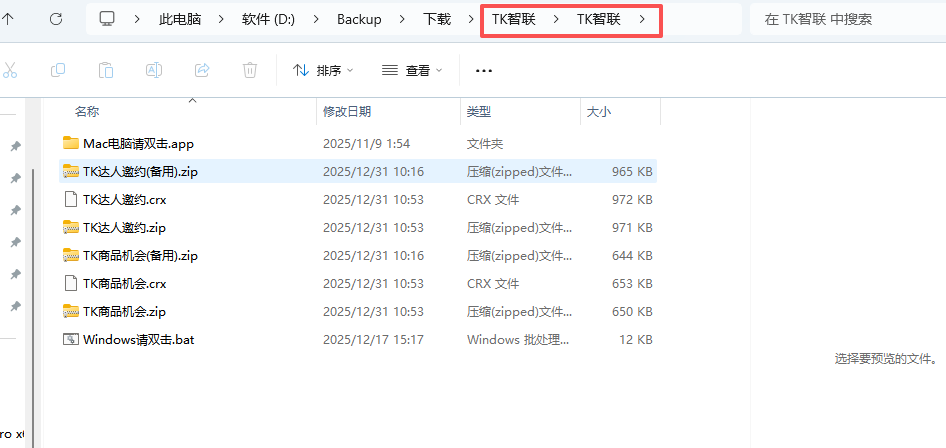
Task: Select the TK商品机会.crx file
Action: point(124,283)
